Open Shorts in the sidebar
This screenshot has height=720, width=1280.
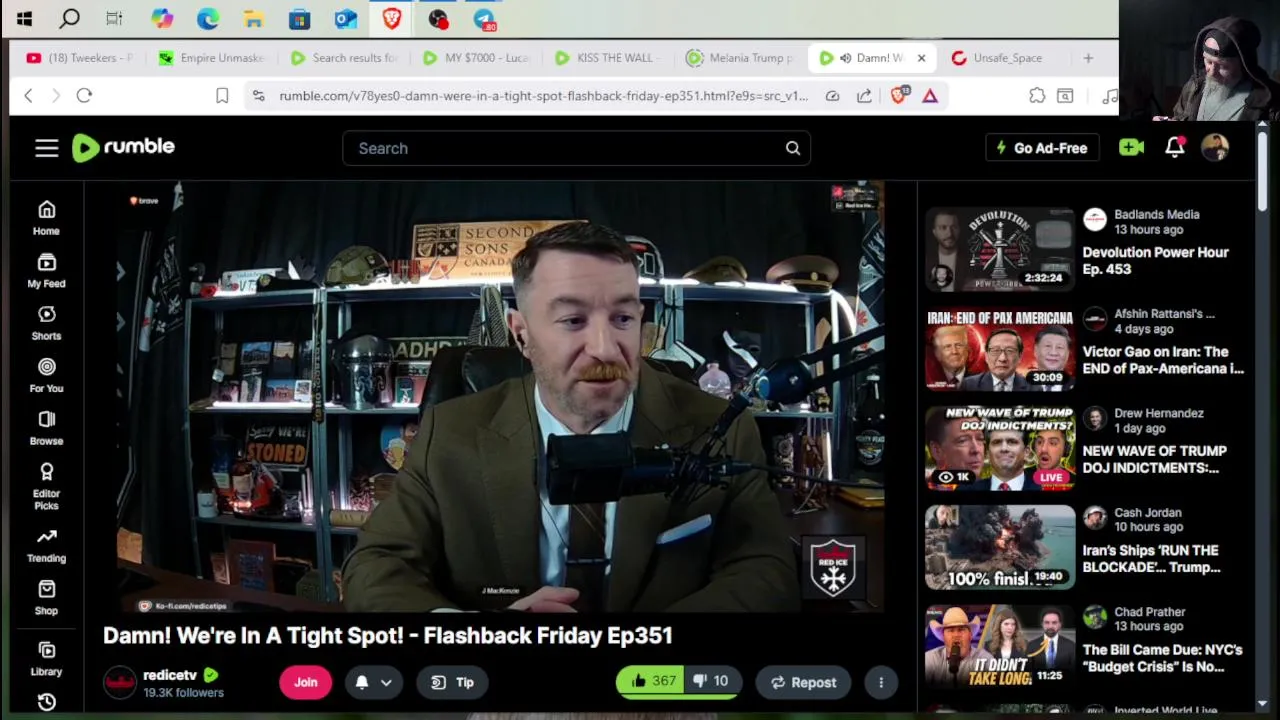[46, 323]
